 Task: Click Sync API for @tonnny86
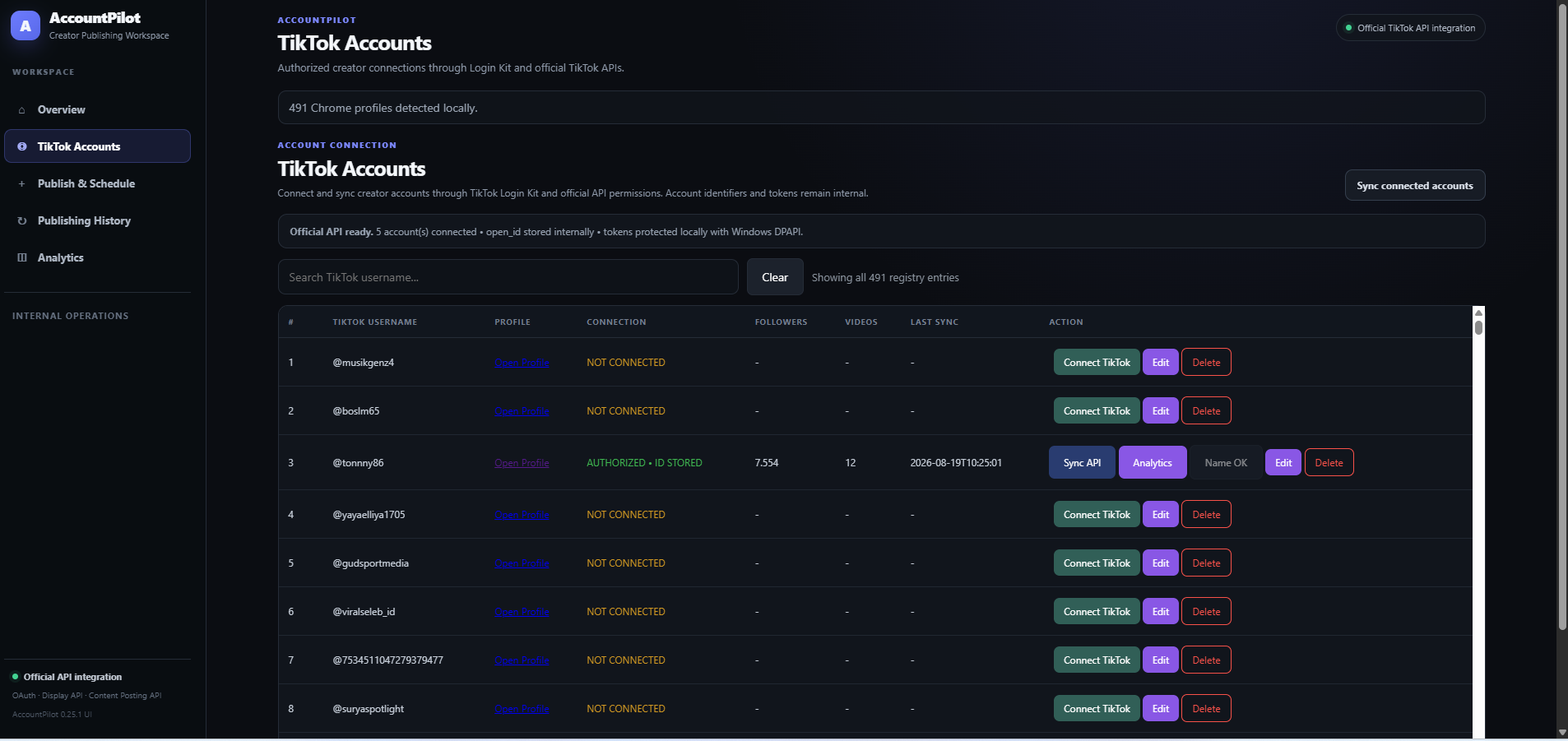click(x=1082, y=463)
